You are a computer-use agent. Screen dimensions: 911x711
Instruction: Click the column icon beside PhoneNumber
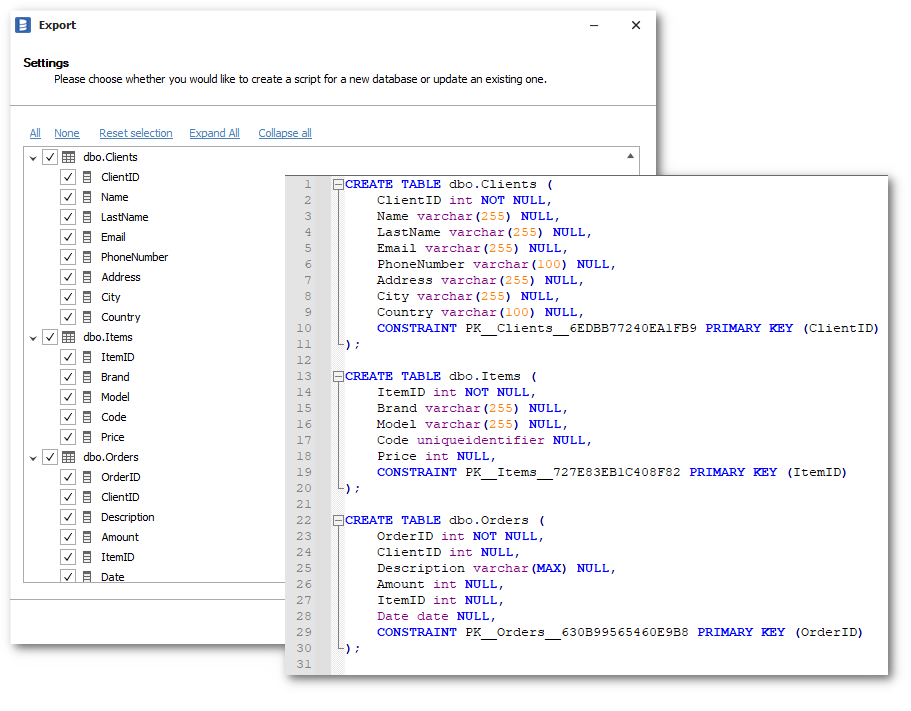point(87,257)
